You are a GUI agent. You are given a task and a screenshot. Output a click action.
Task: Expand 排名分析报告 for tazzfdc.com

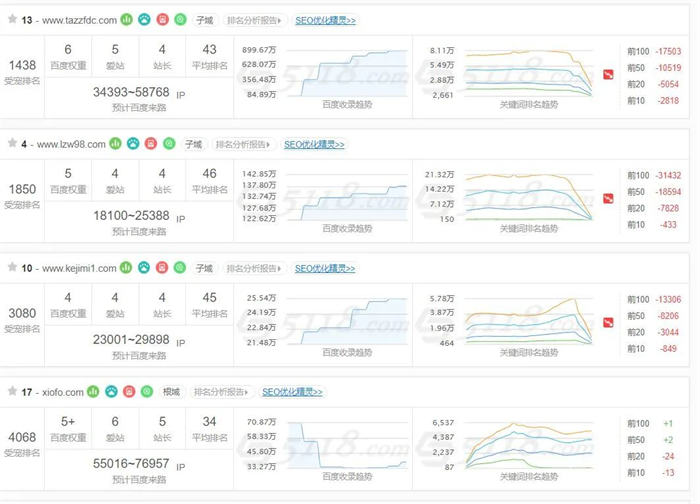click(254, 20)
